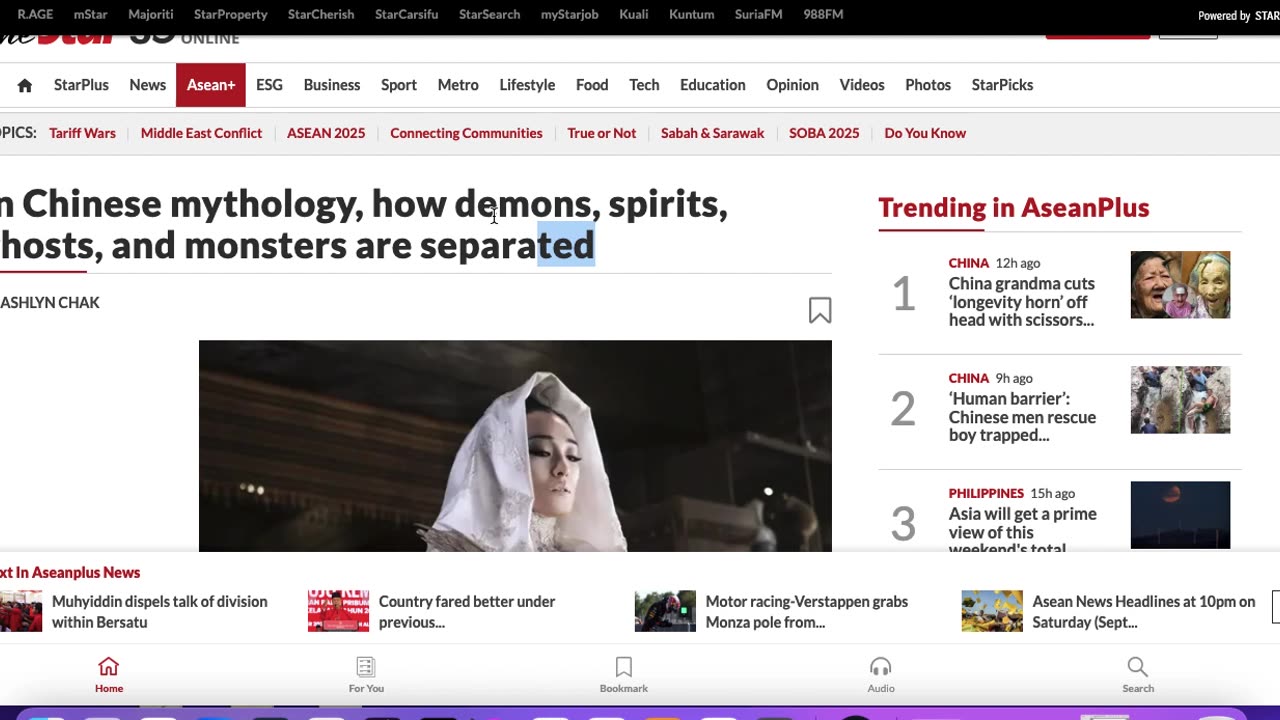Screen dimensions: 1280x720
Task: Open the Connecting Communities topic
Action: point(466,133)
